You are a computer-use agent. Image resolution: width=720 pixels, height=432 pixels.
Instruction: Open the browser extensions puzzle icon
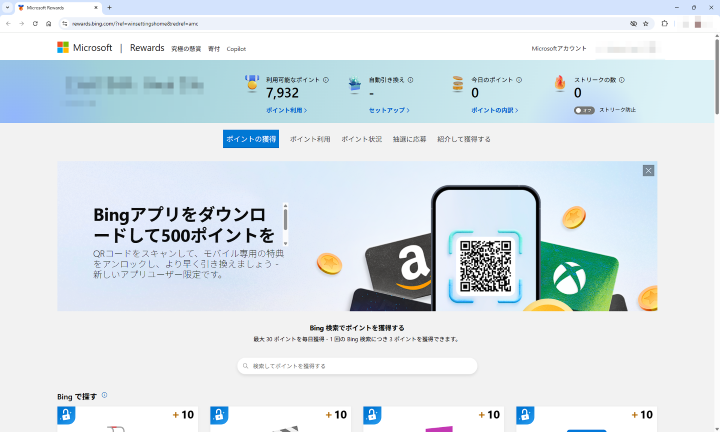tap(664, 23)
